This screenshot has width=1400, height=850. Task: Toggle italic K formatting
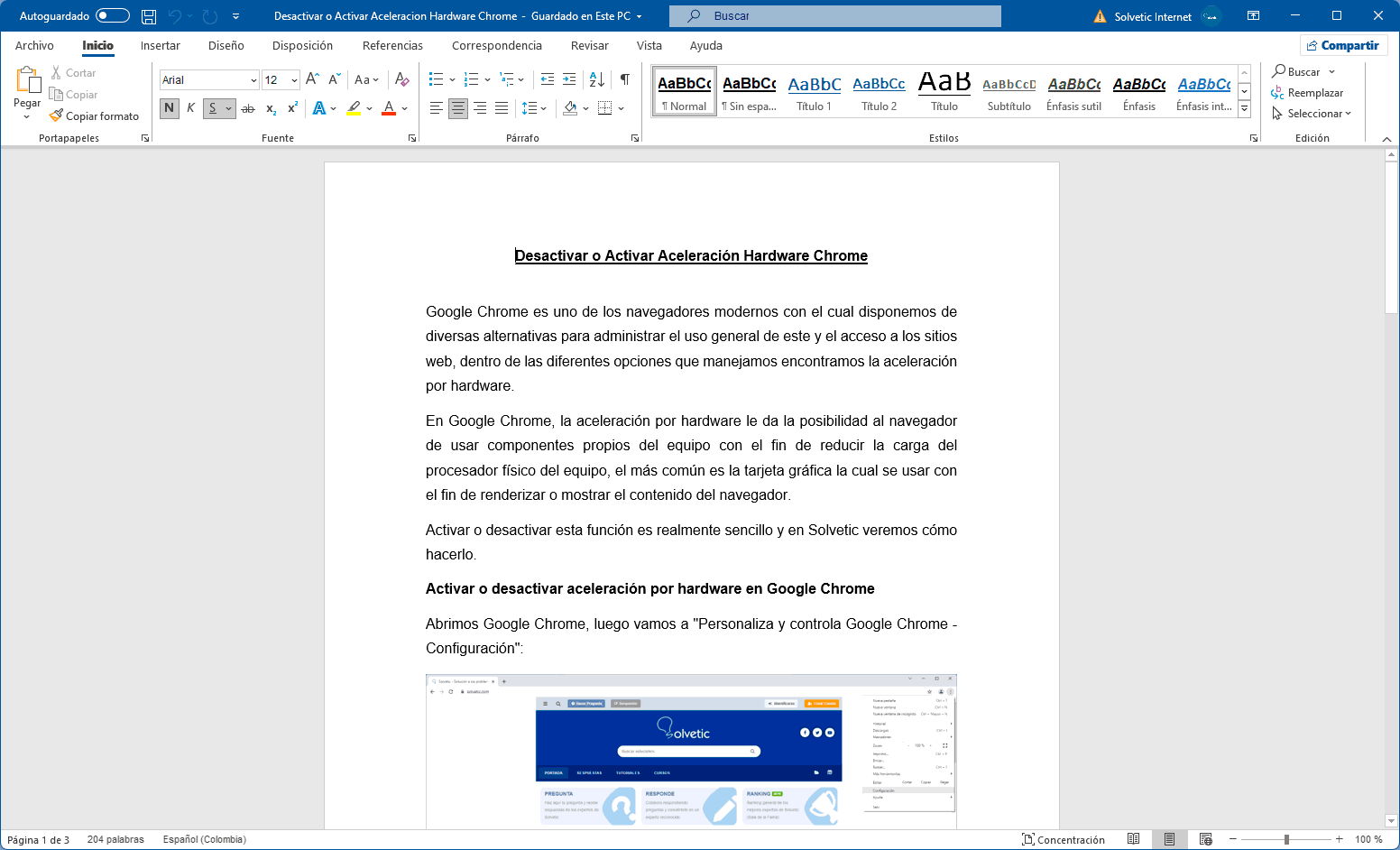191,108
